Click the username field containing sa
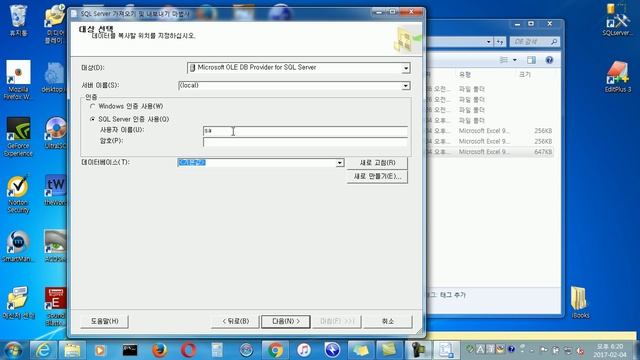The image size is (640, 360). (x=305, y=131)
